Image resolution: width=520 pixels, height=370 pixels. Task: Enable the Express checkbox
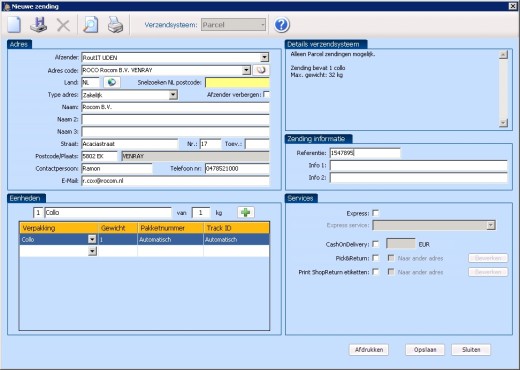(x=376, y=213)
